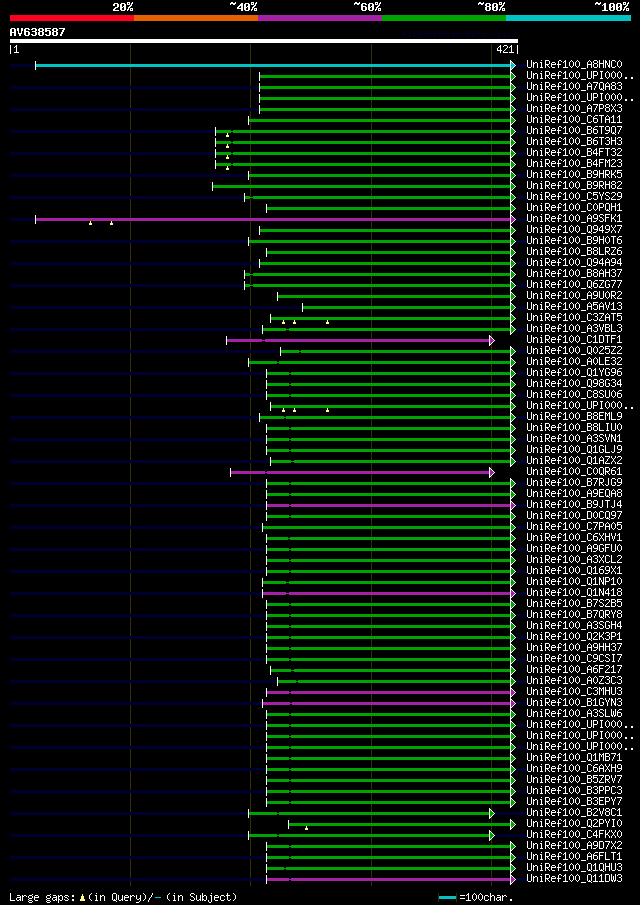Viewport: 640px width, 905px height.
Task: Select the UniRef100_Q94A94 label
Action: [574, 263]
